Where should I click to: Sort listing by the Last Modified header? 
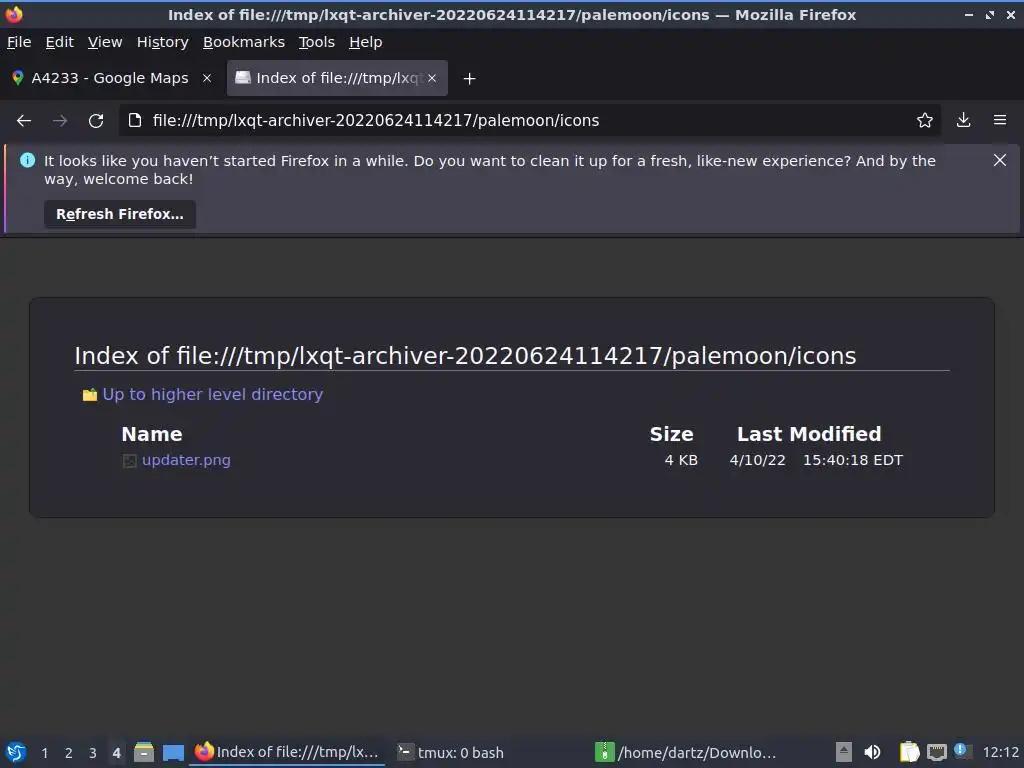coord(809,434)
